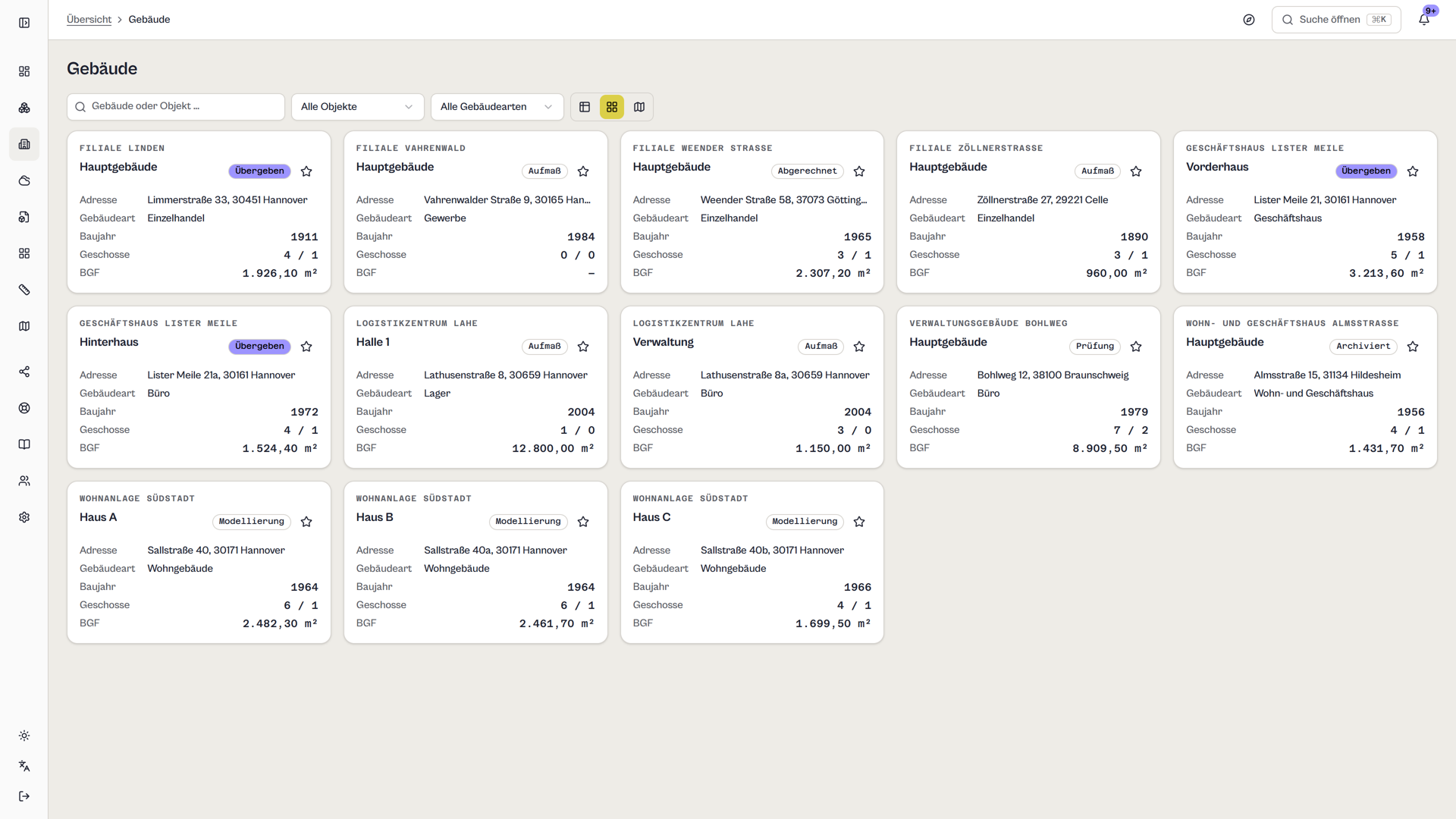Open the Hinterhaus building card title
This screenshot has width=1456, height=819.
coord(109,342)
